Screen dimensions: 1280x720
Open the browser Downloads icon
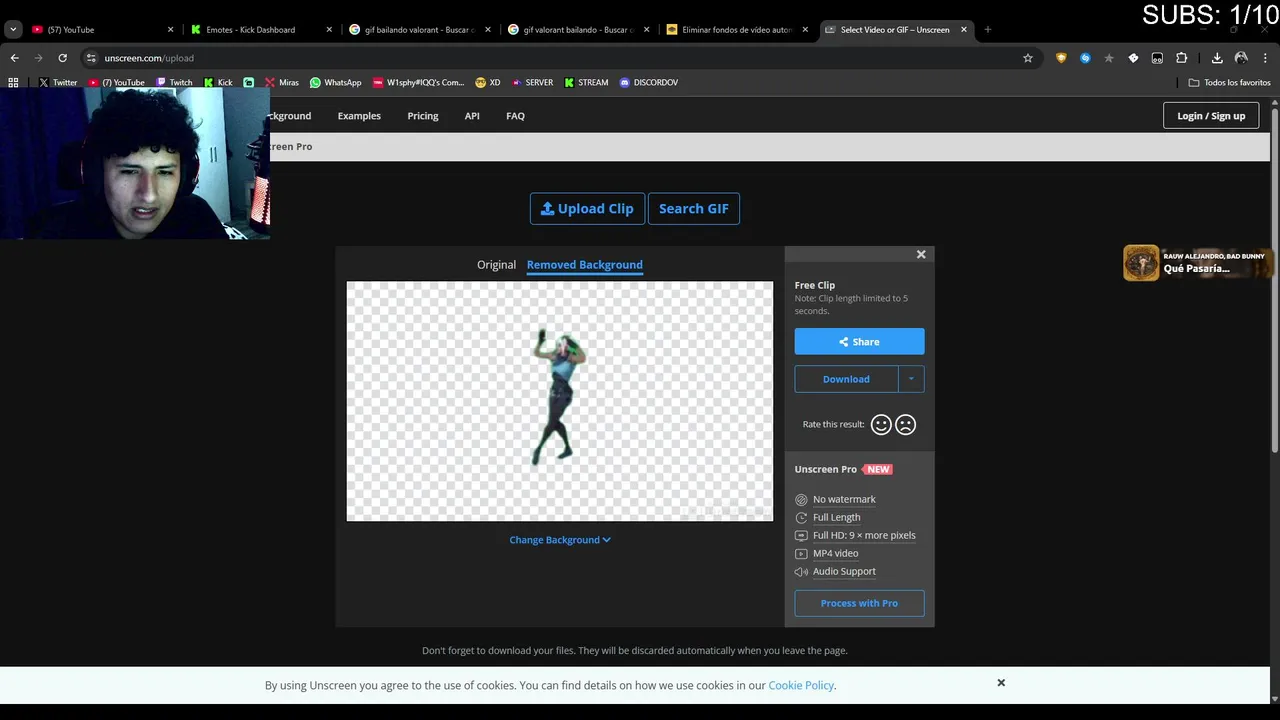1217,58
